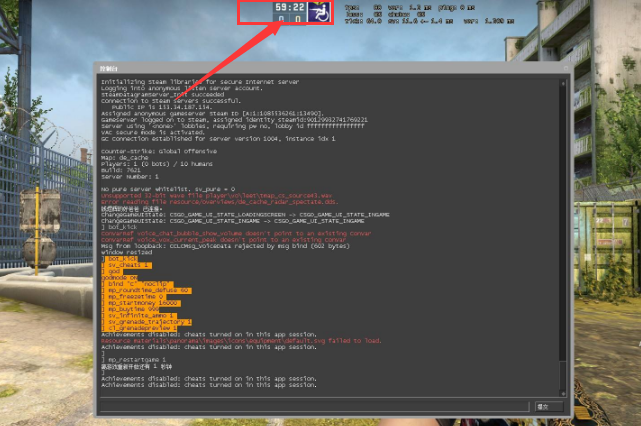Click the 'mp_buytime' highlighted line

132,309
